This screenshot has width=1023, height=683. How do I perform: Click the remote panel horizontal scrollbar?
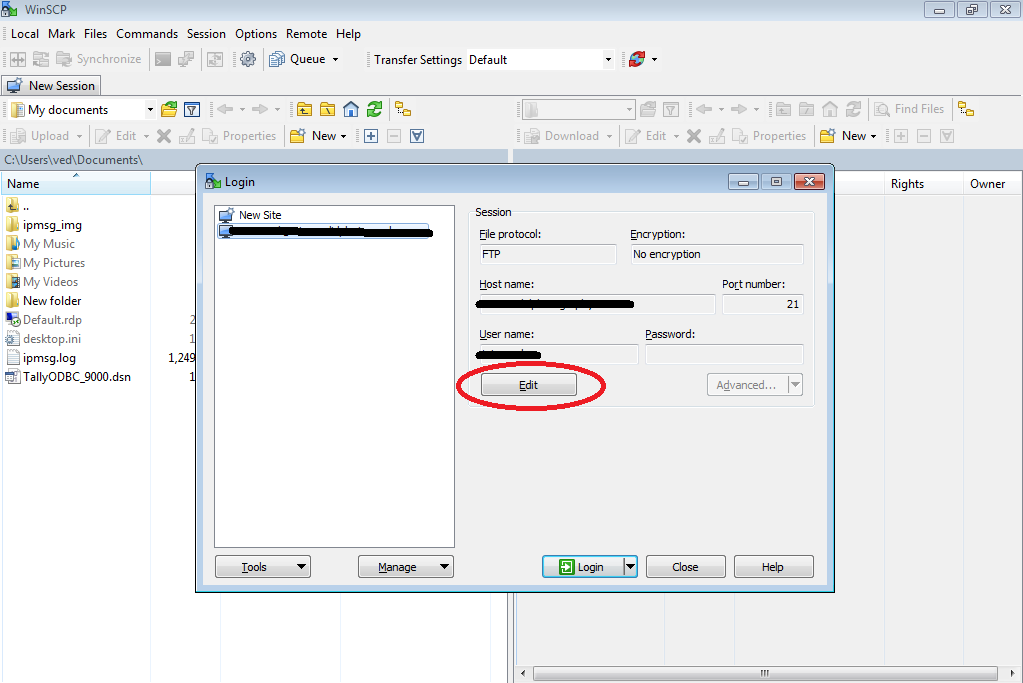tap(765, 673)
